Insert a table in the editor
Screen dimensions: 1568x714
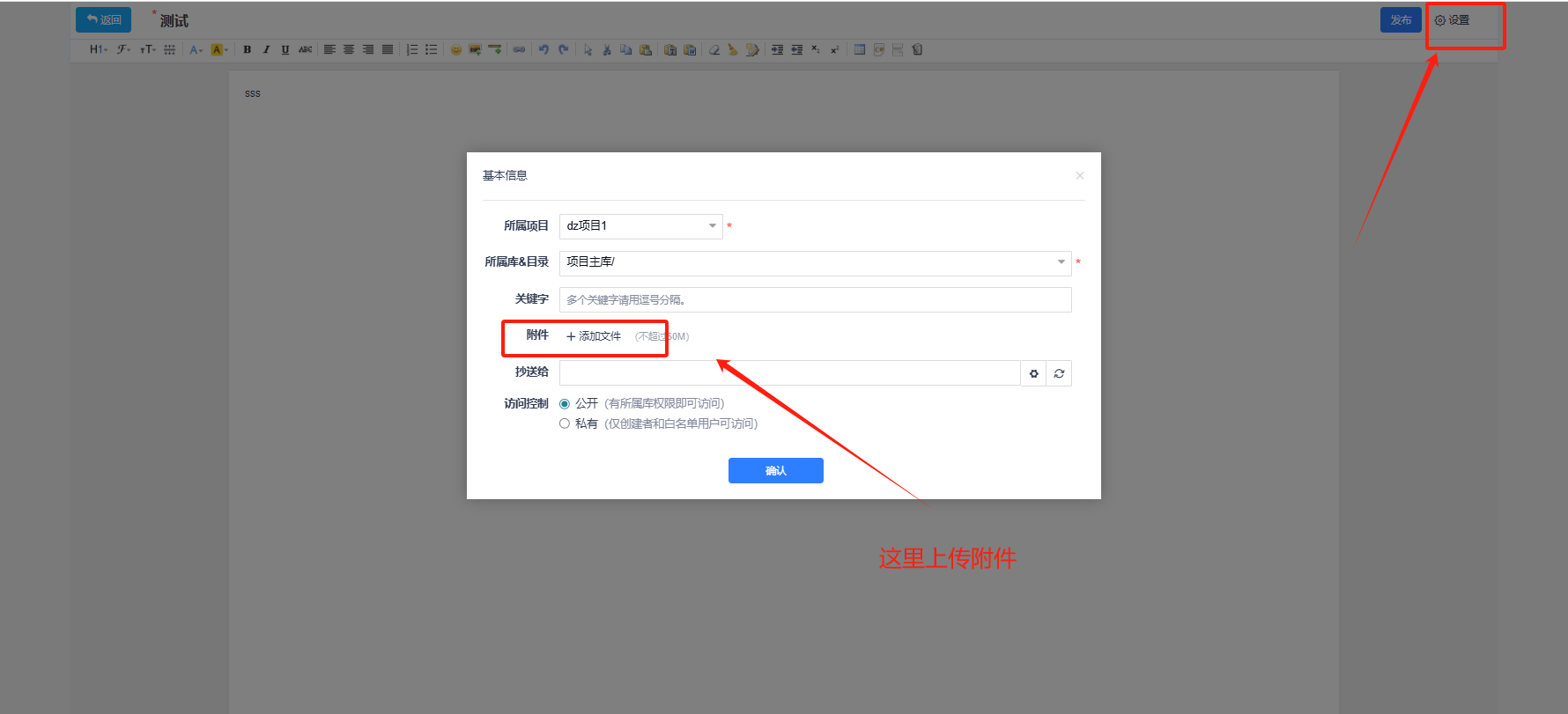[860, 50]
